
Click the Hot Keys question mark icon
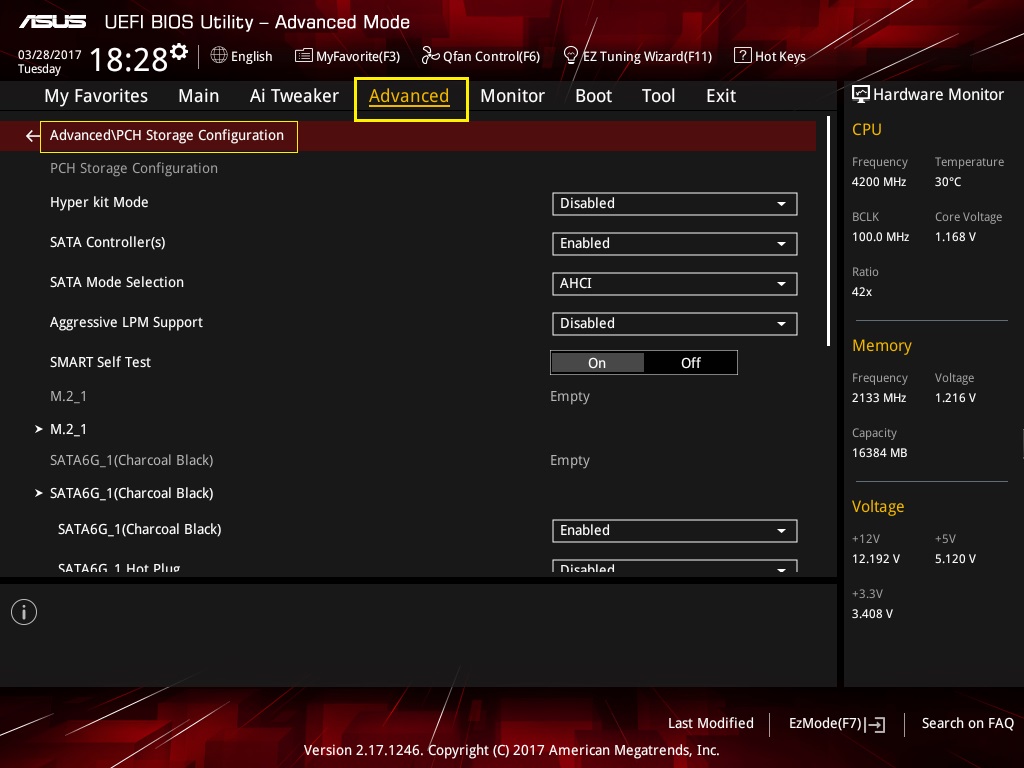tap(743, 56)
